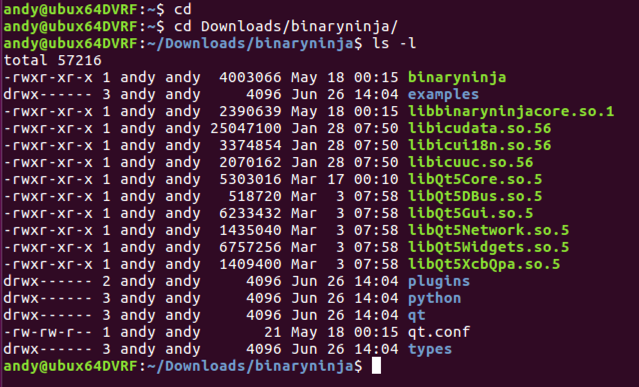639x387 pixels.
Task: Select the types directory name
Action: click(x=430, y=349)
